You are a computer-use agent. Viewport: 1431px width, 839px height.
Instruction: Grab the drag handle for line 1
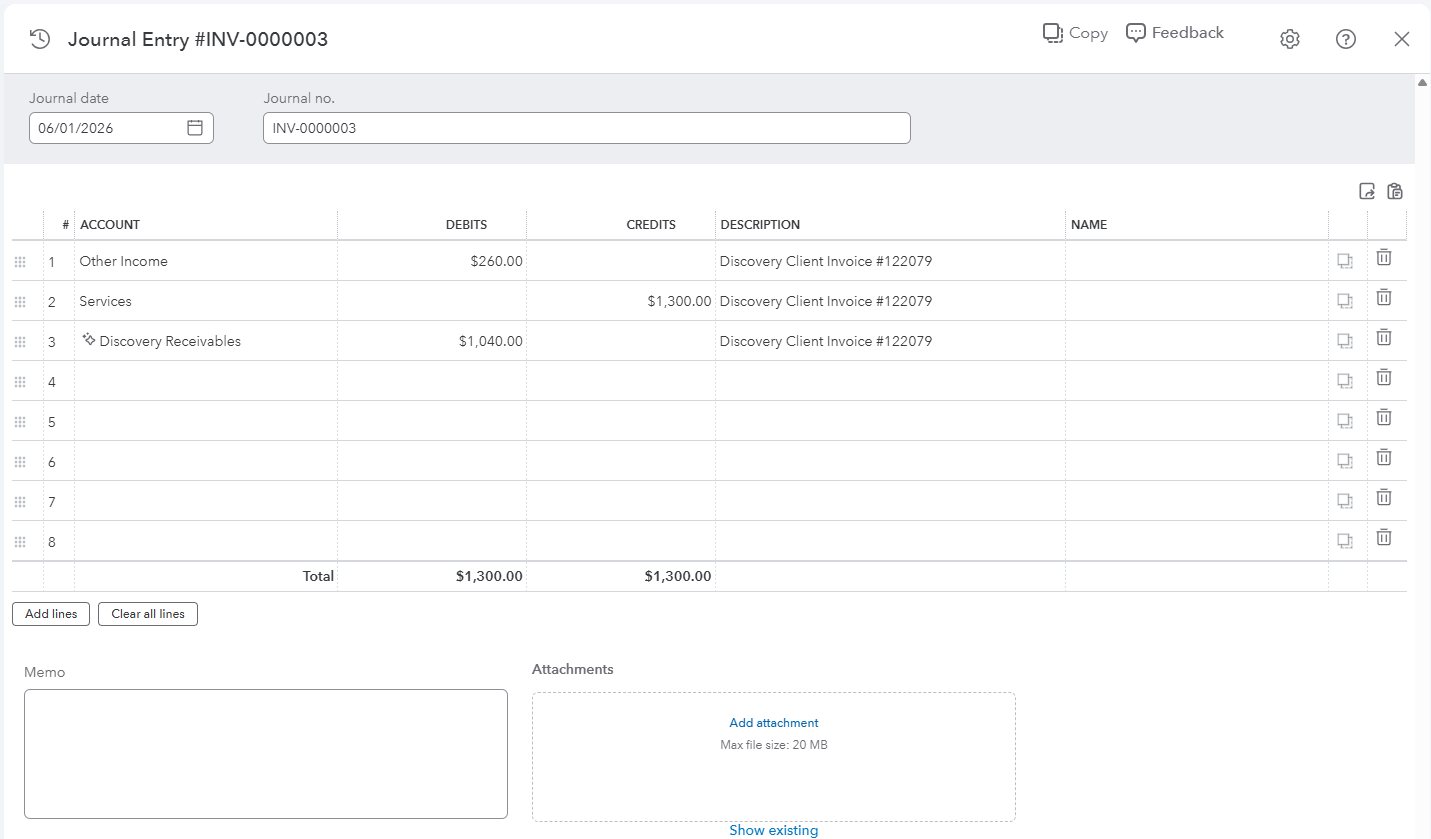pyautogui.click(x=20, y=262)
